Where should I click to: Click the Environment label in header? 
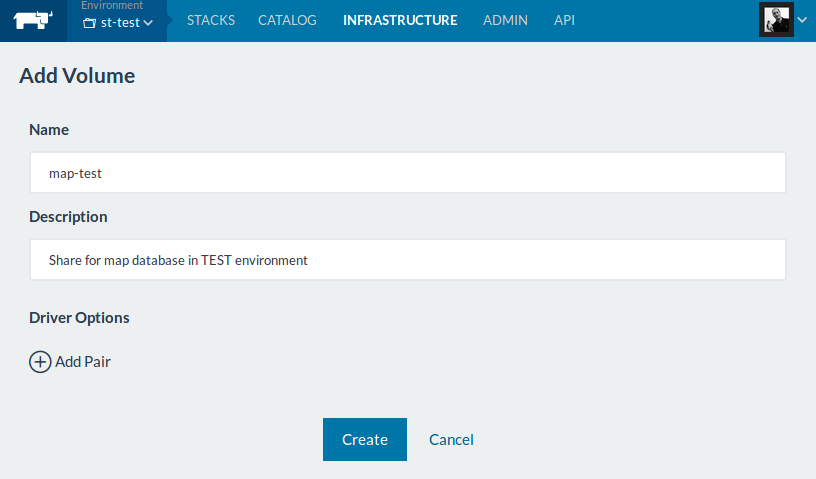[x=112, y=5]
